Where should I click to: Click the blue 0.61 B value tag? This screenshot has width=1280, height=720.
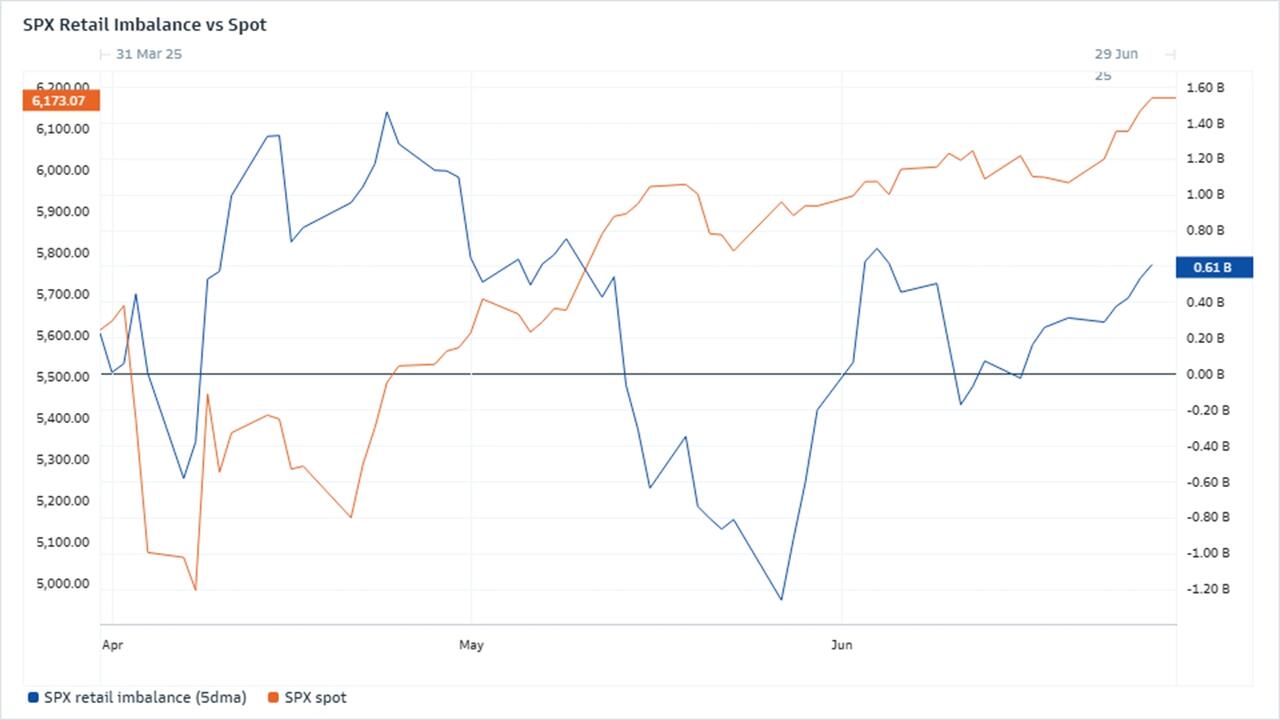1212,267
